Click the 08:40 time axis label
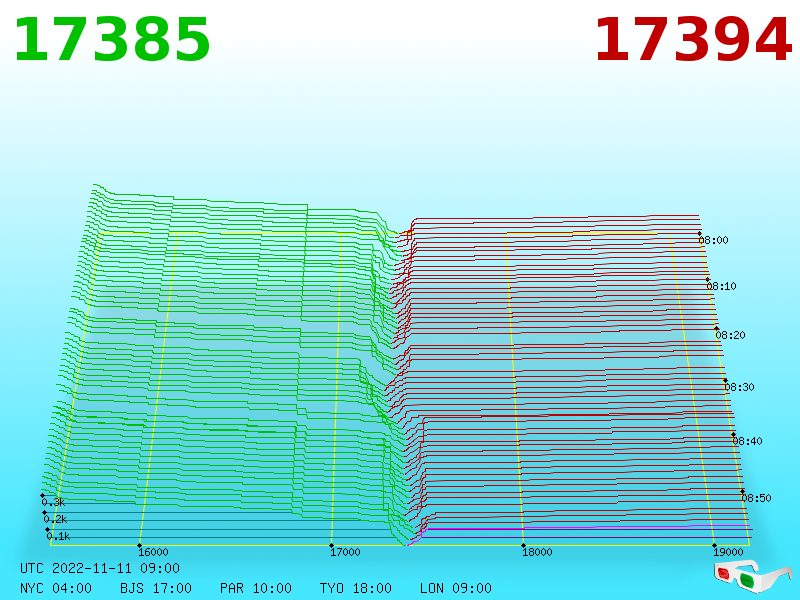This screenshot has width=800, height=600. pyautogui.click(x=747, y=441)
